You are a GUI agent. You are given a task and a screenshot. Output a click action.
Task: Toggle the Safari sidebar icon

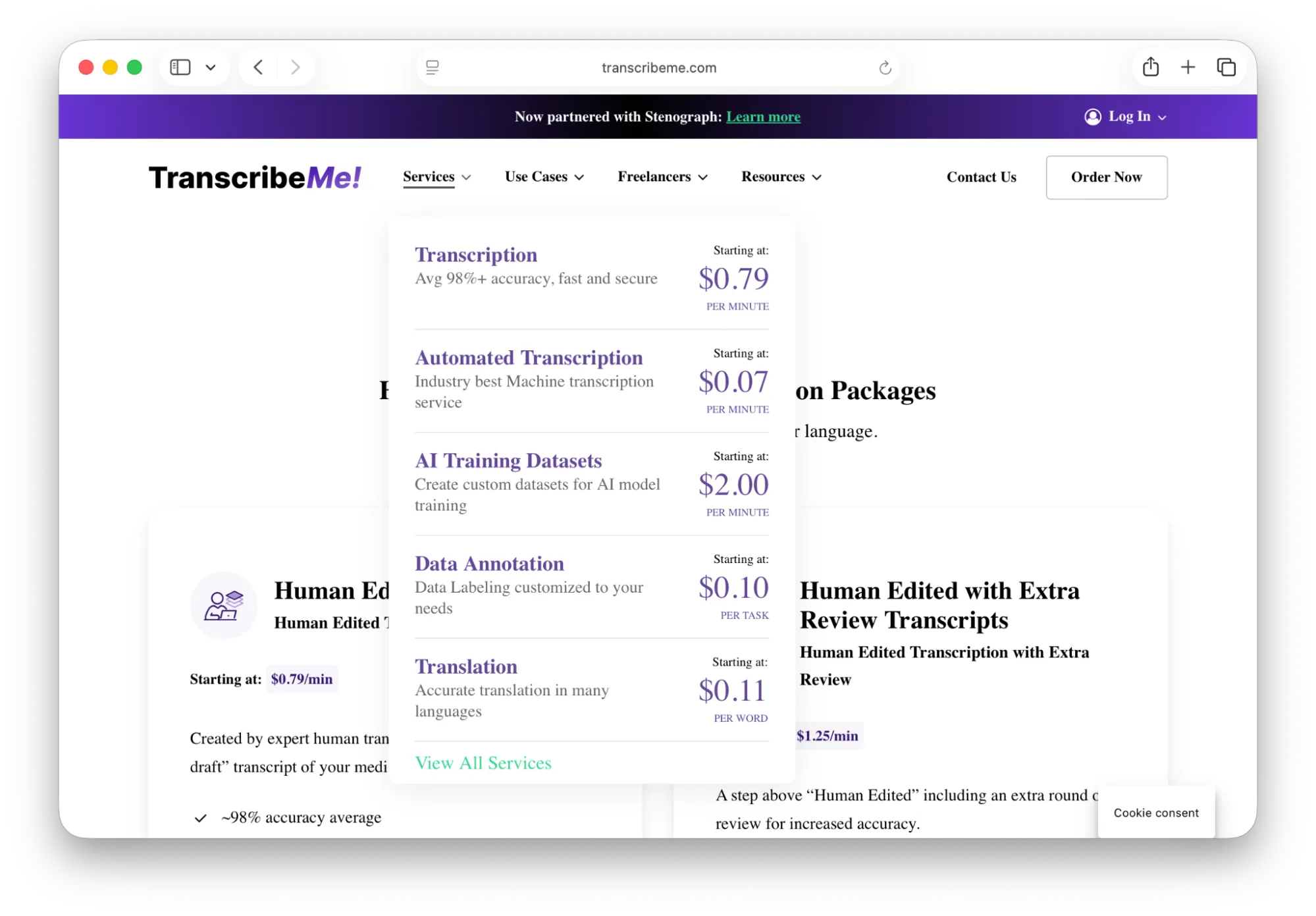[x=180, y=67]
